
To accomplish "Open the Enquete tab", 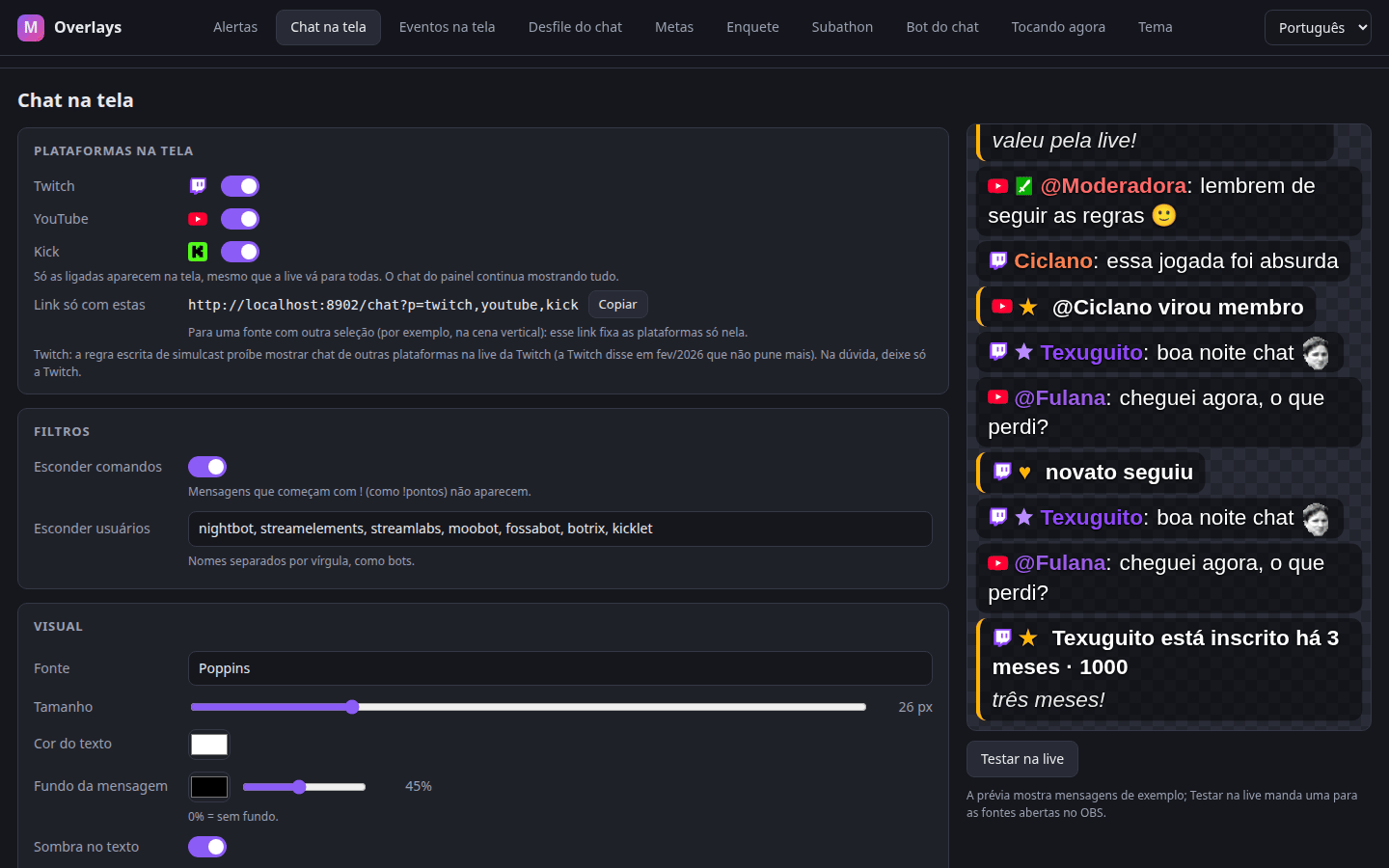I will click(752, 27).
